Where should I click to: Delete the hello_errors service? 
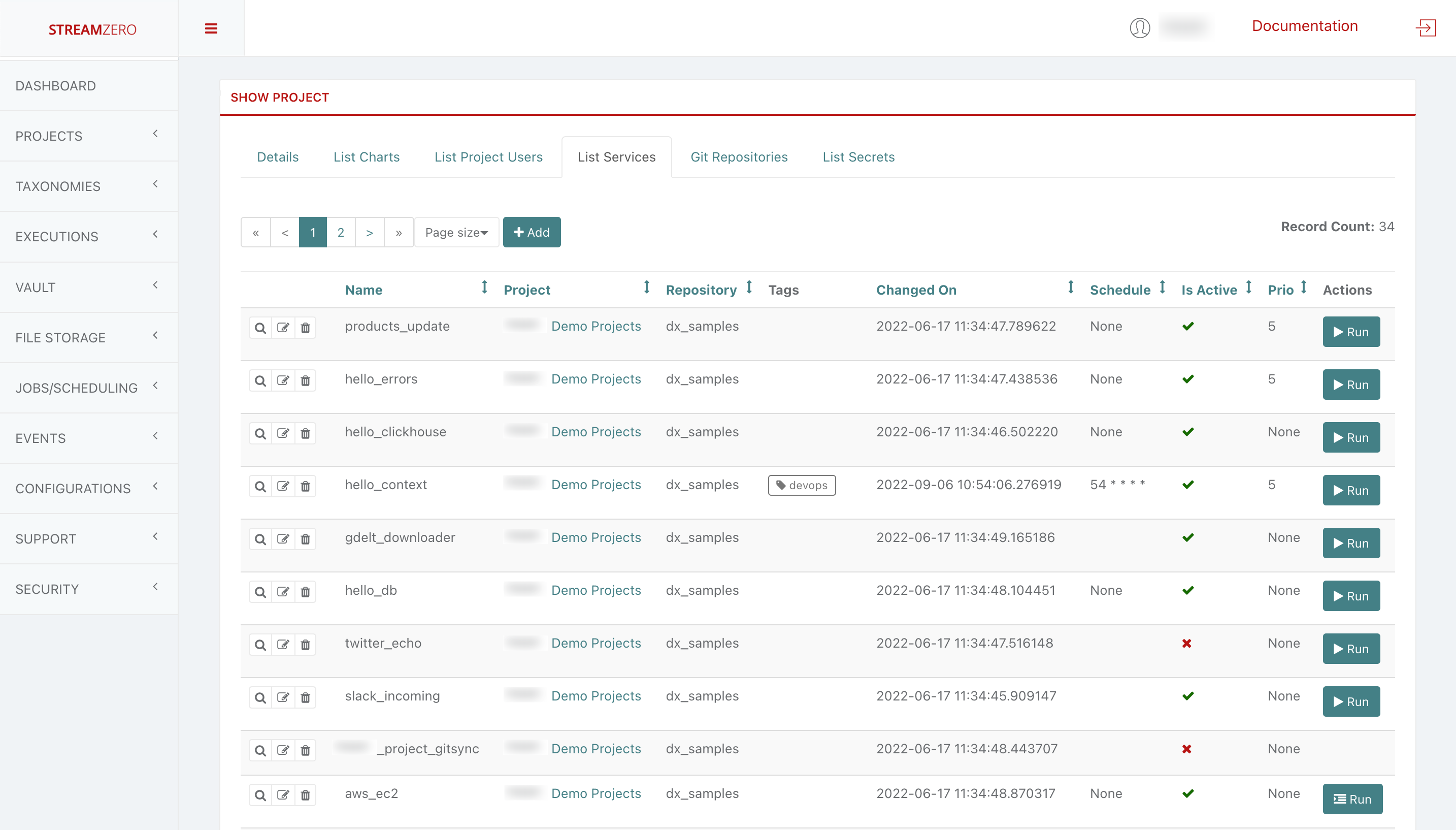click(x=305, y=381)
